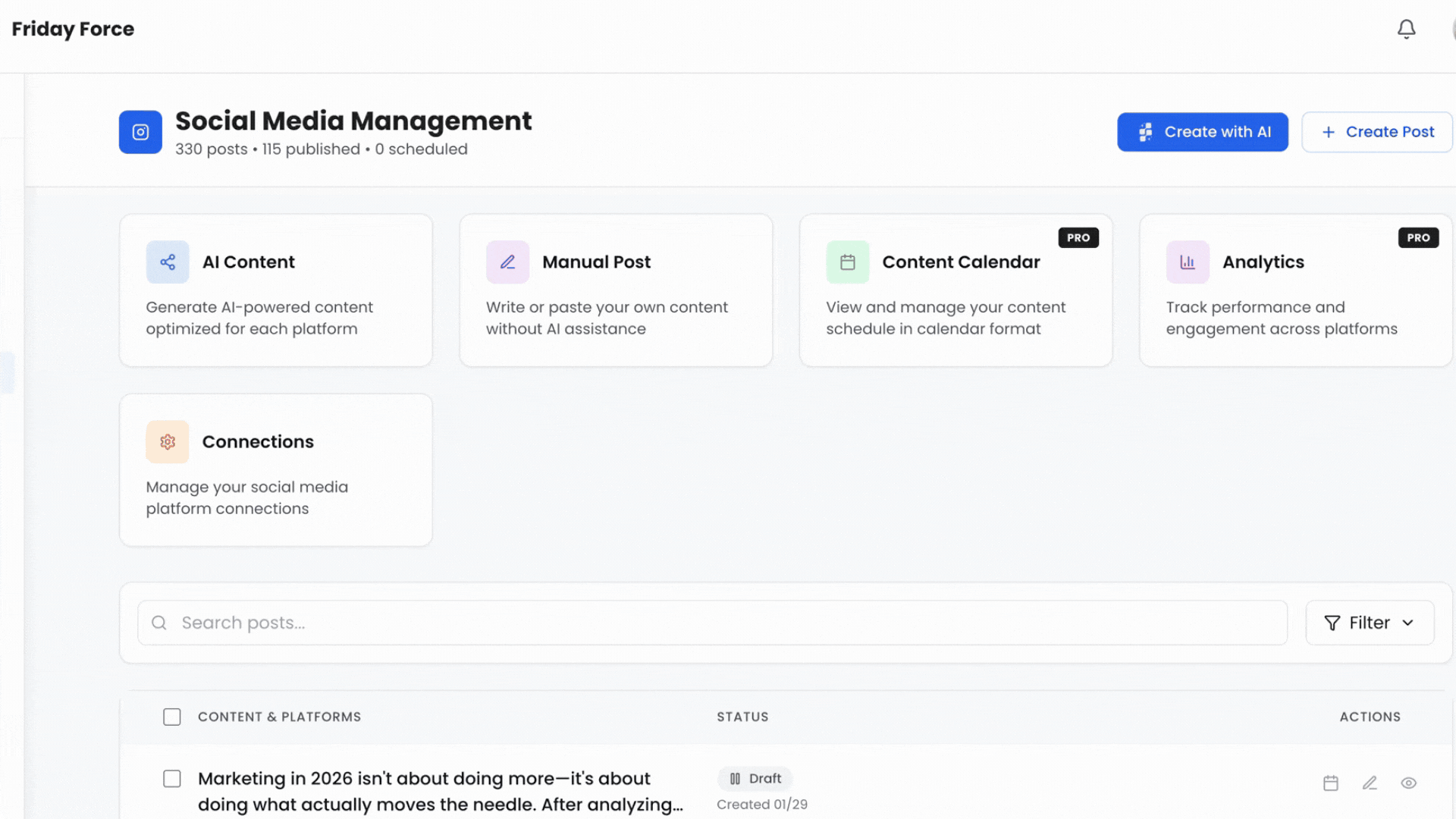Viewport: 1456px width, 819px height.
Task: Schedule the draft post via calendar icon
Action: (1330, 783)
